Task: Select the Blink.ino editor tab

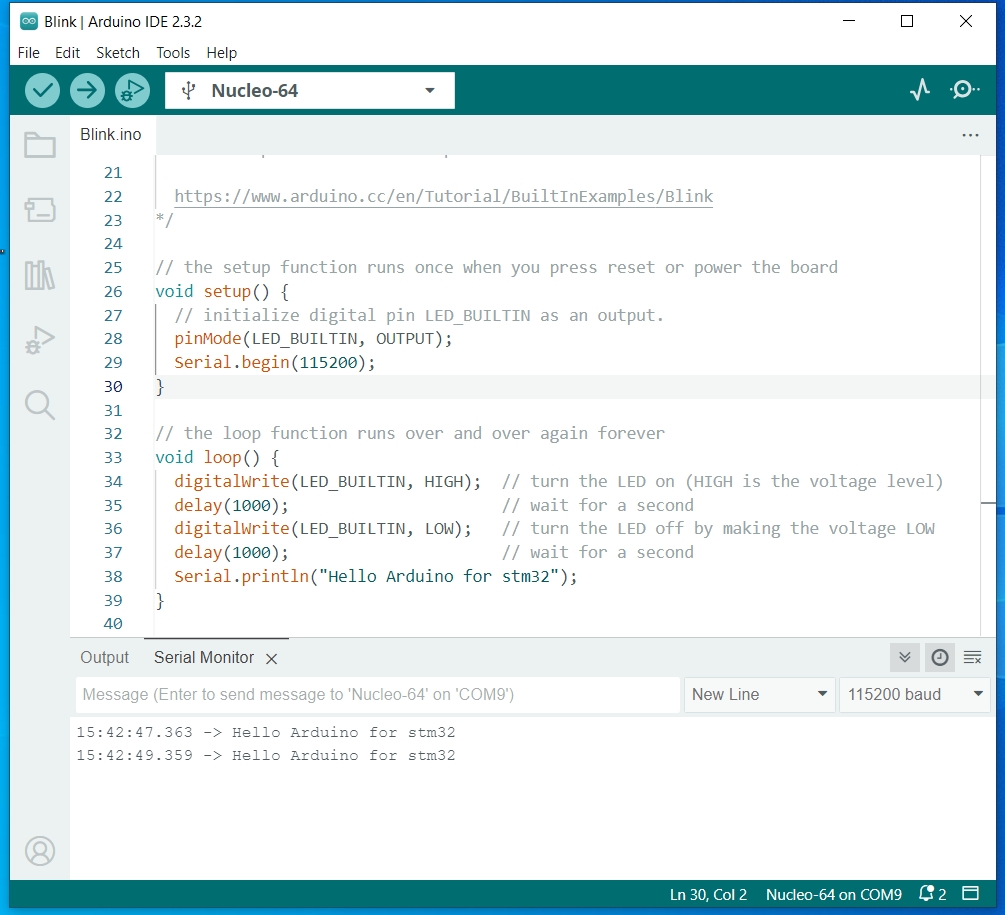Action: pyautogui.click(x=111, y=135)
